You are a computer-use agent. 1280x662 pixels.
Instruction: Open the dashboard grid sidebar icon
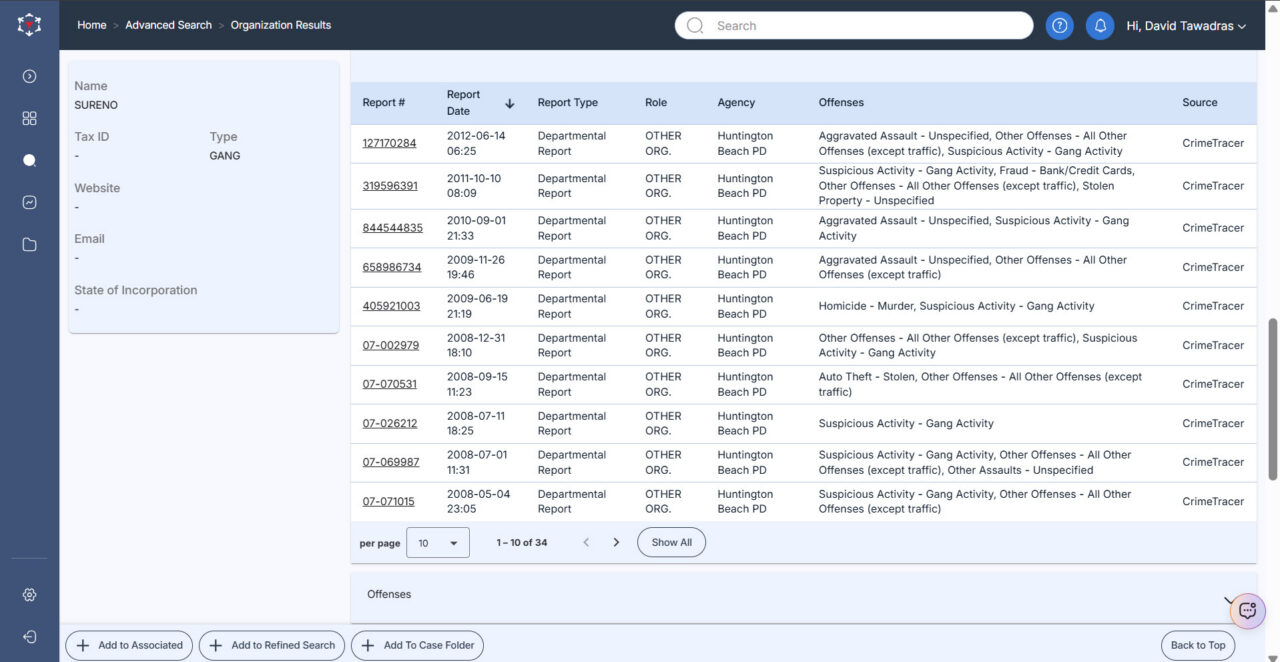29,118
